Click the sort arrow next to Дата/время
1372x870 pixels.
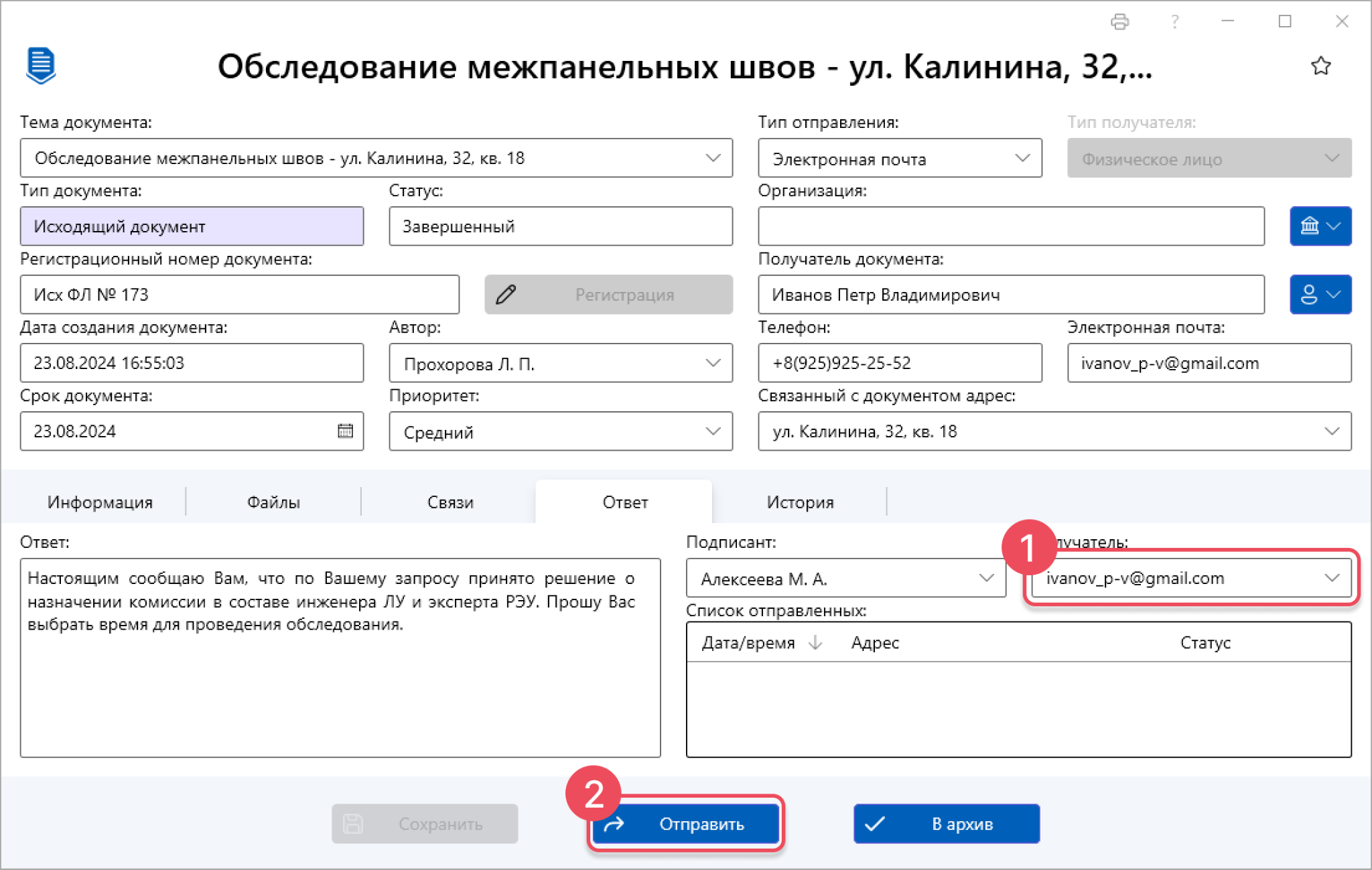tap(815, 642)
